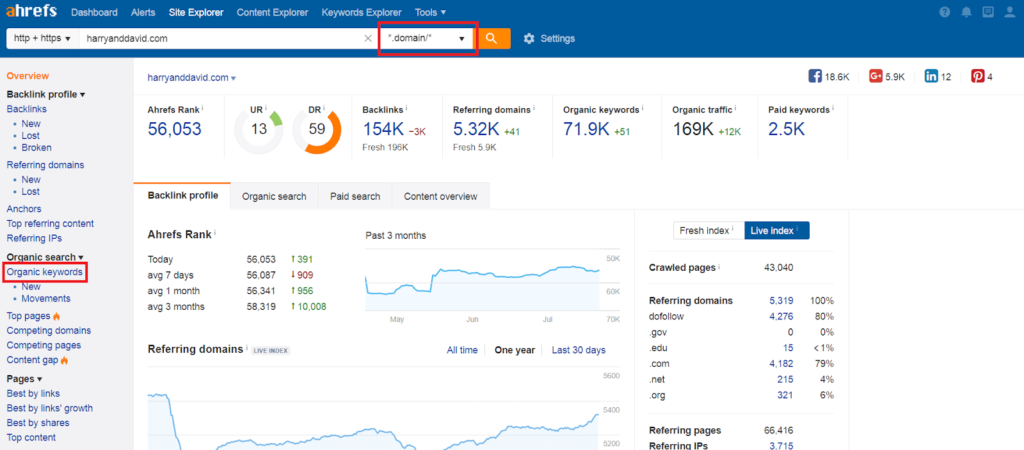The width and height of the screenshot is (1024, 450).
Task: Open Overview in the sidebar
Action: [27, 76]
